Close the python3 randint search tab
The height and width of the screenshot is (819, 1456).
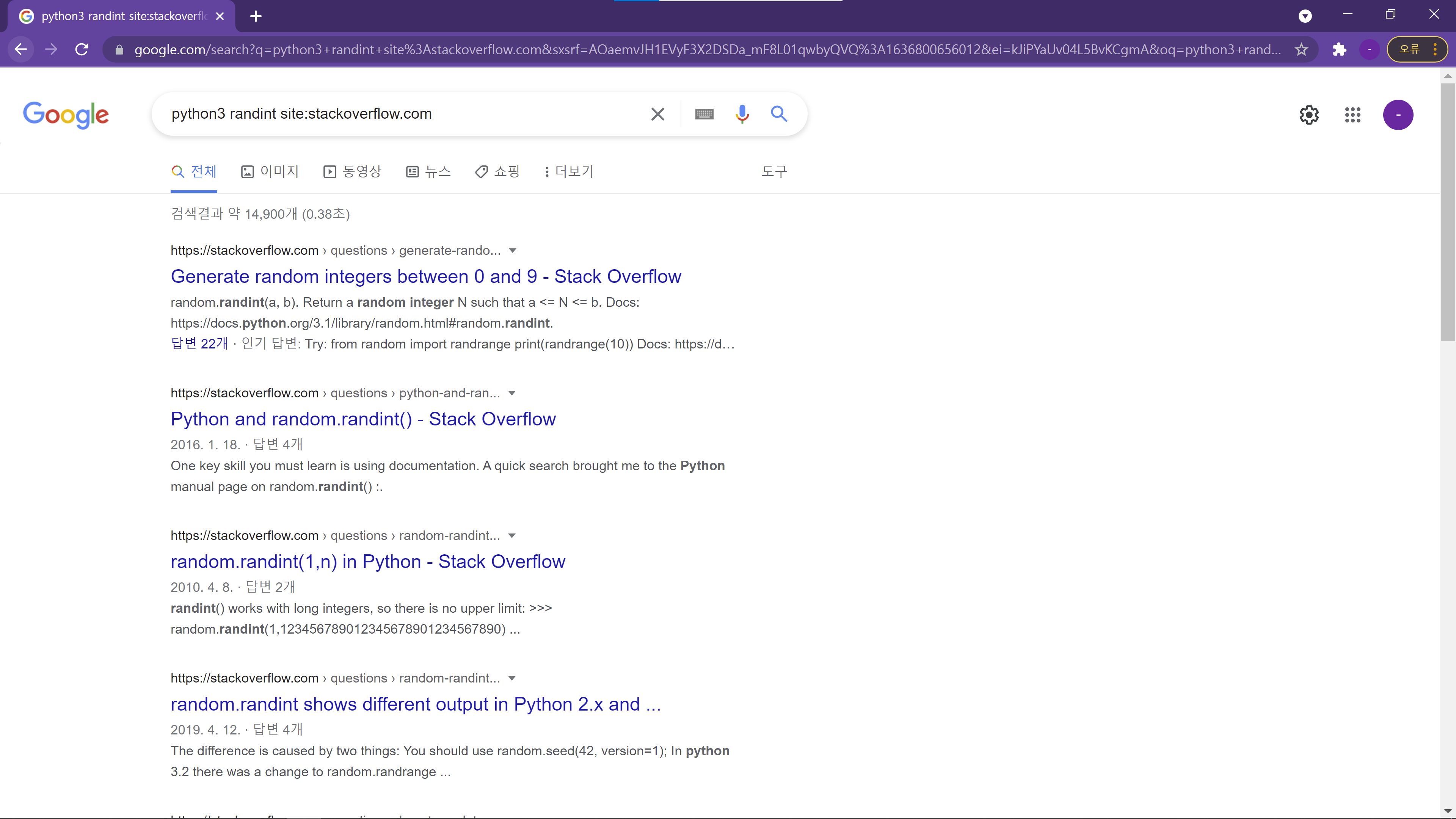[x=220, y=16]
